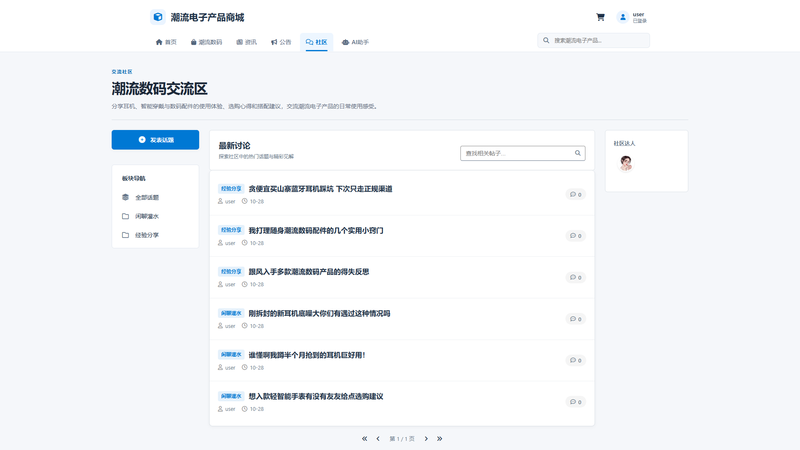Click the post search magnifier icon
This screenshot has height=450, width=800.
(x=578, y=153)
